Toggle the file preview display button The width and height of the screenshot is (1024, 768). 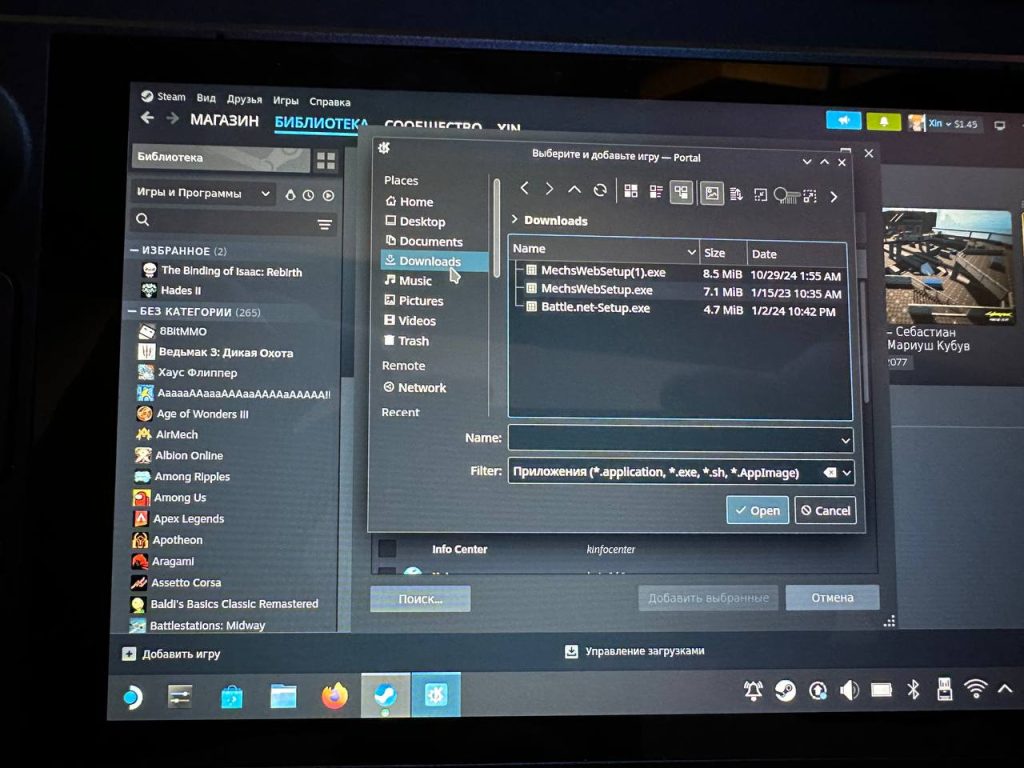tap(712, 194)
